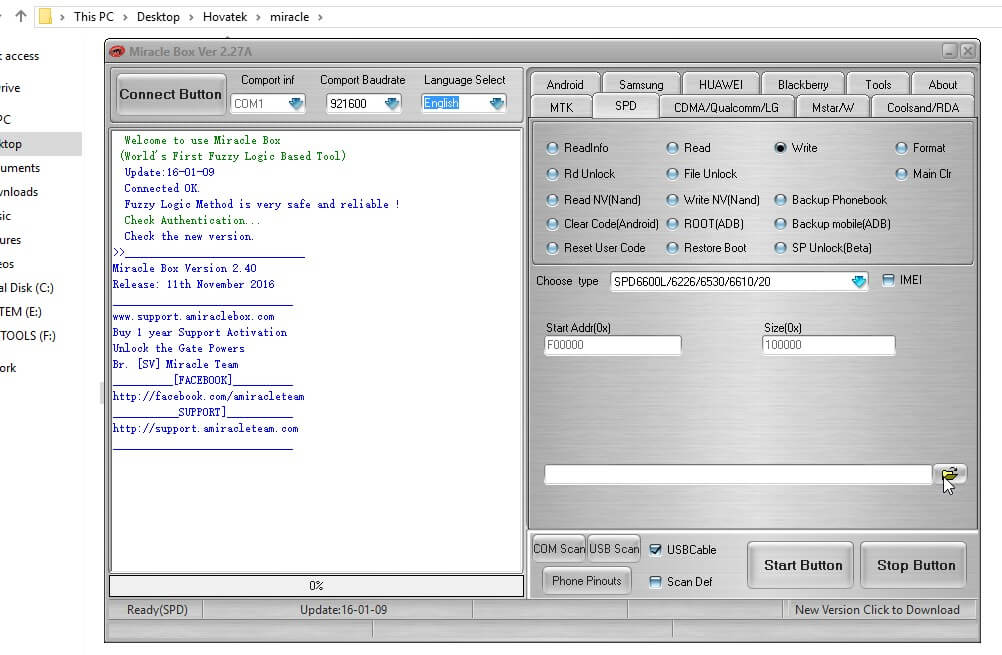Click the Comport Baudrate dropdown arrow icon
Viewport: 1002px width, 655px height.
tap(393, 103)
